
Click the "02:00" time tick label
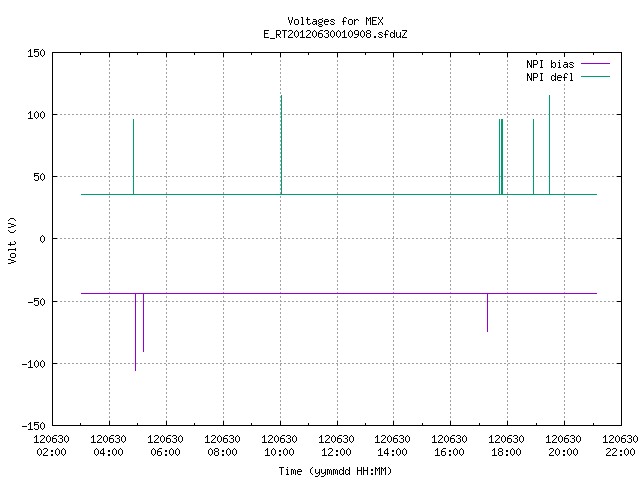51,452
